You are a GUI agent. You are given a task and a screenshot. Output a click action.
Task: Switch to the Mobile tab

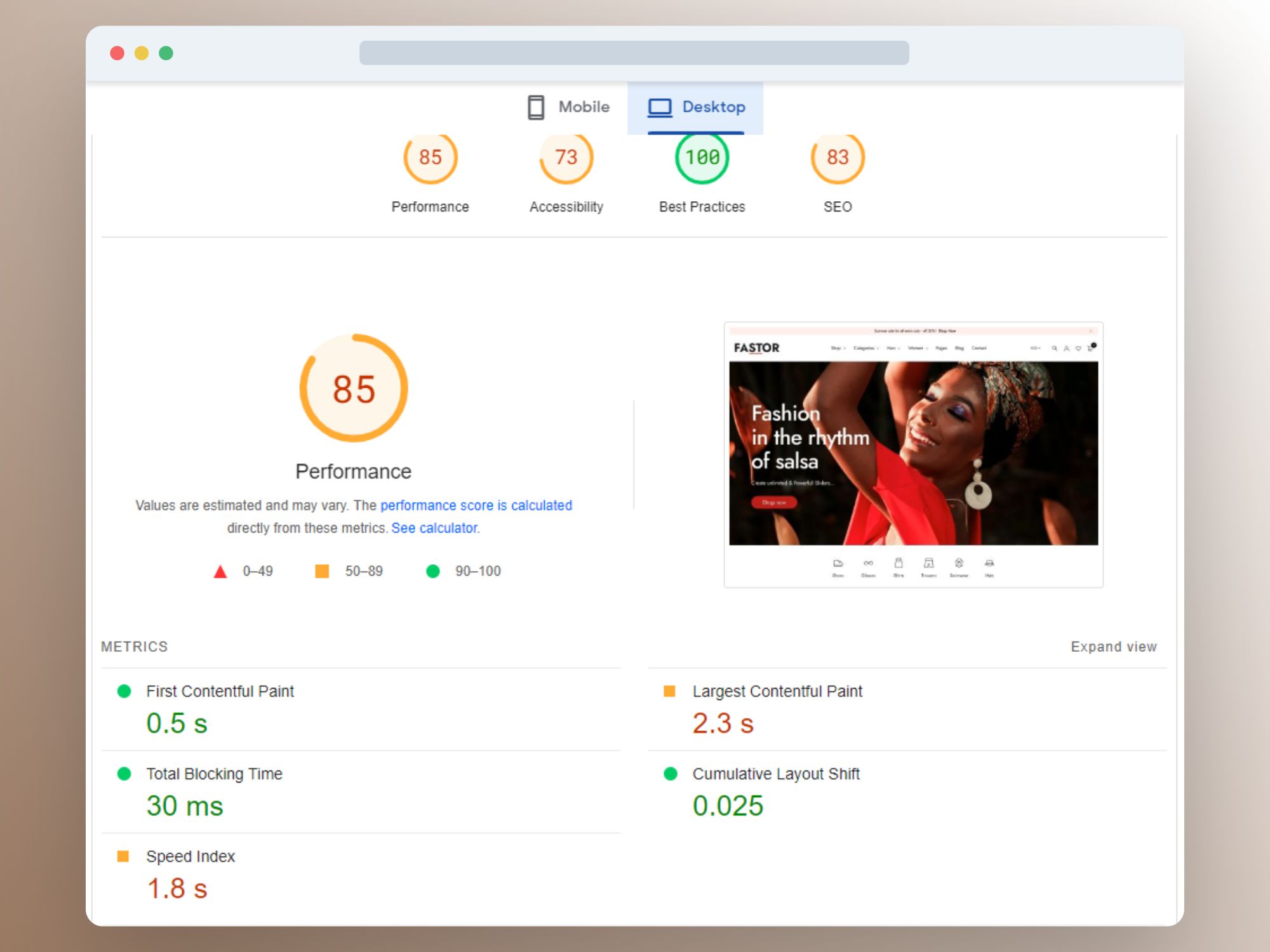click(x=568, y=107)
